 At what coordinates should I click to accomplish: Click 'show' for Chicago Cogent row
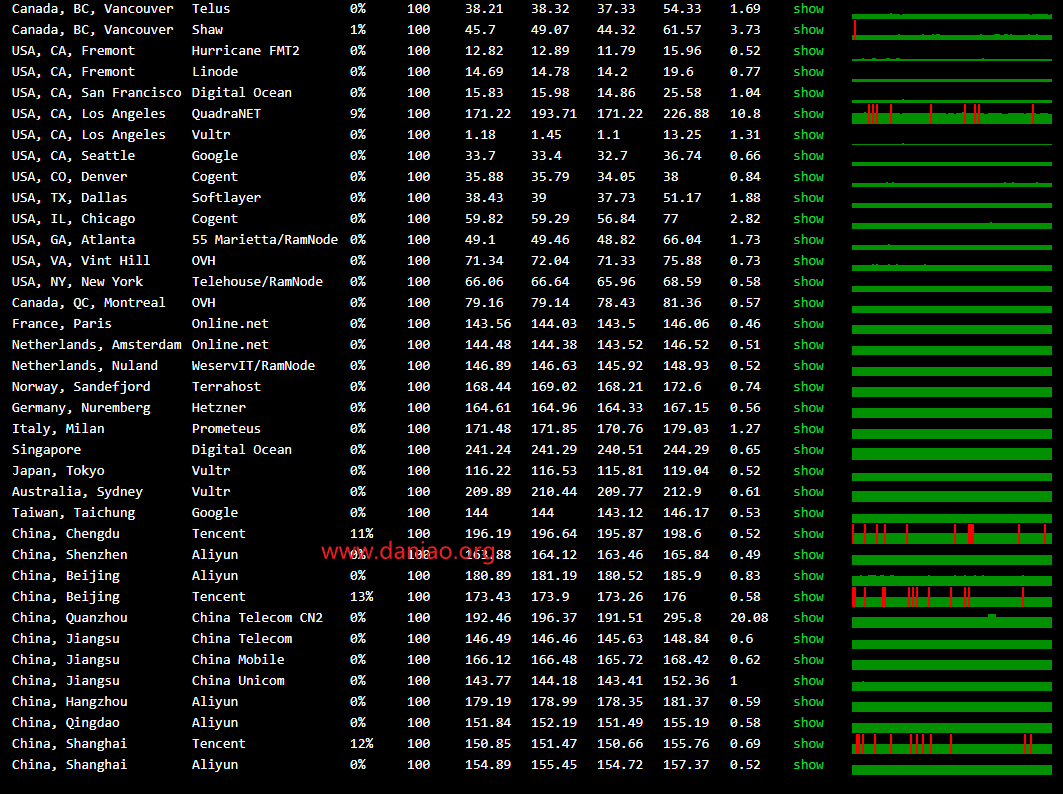tap(808, 219)
